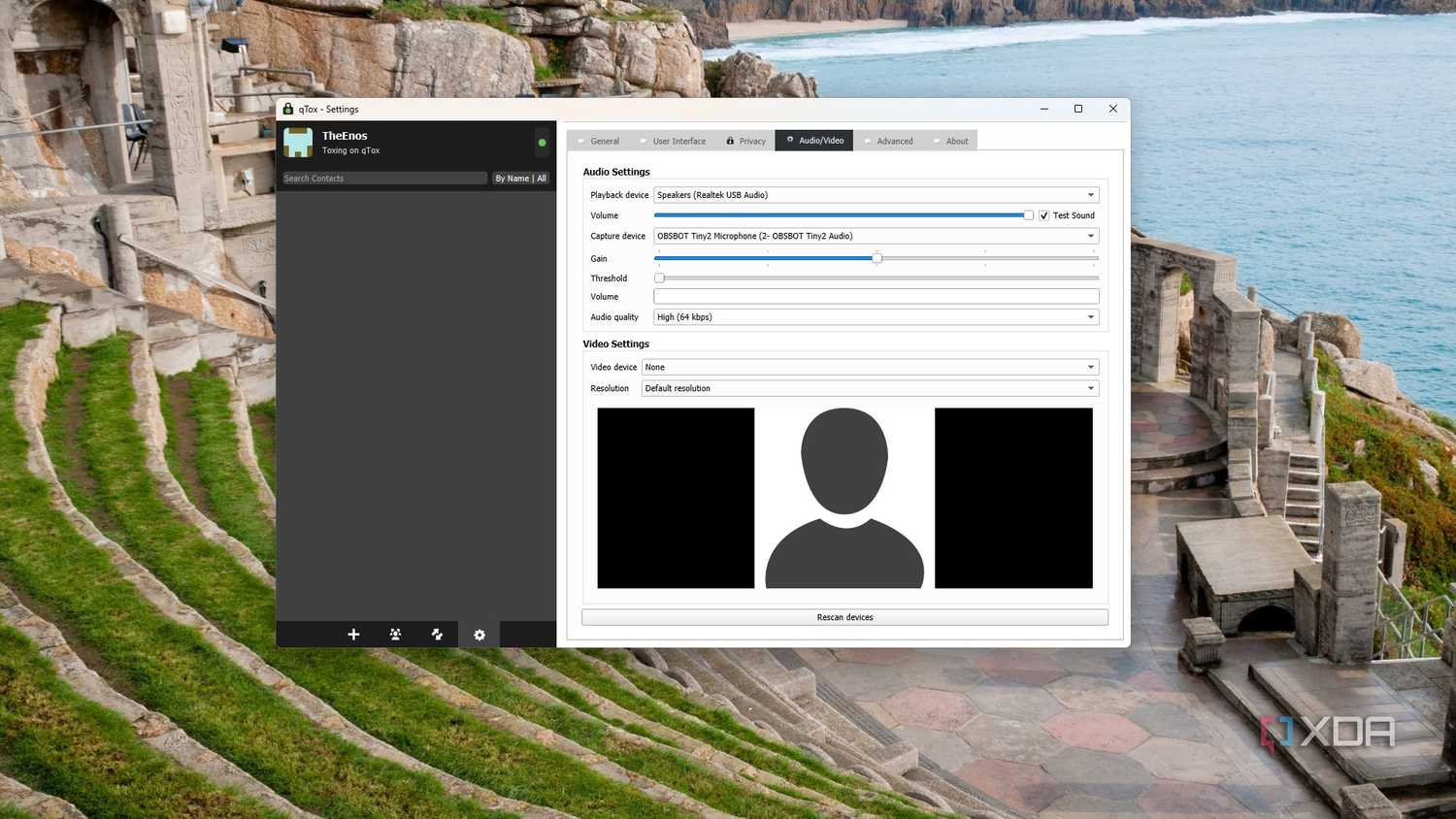
Task: Toggle the Test Sound checkbox
Action: (x=1043, y=215)
